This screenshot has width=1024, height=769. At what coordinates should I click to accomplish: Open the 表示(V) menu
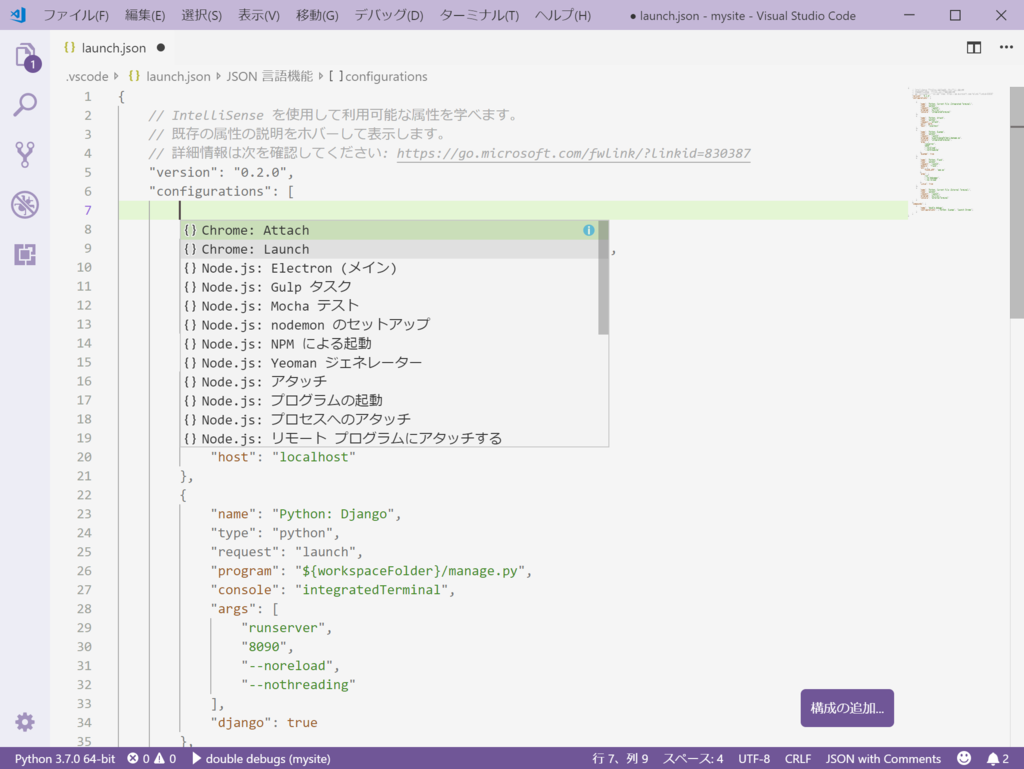tap(259, 15)
